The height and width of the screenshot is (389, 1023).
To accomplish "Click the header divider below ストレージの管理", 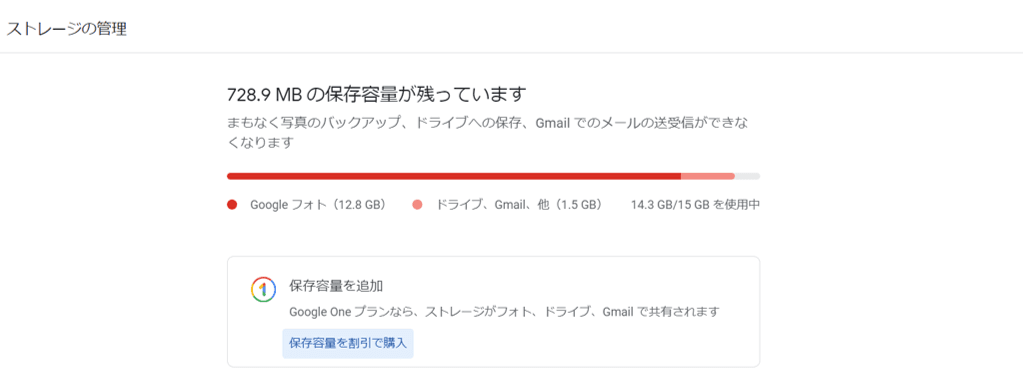I will point(512,53).
